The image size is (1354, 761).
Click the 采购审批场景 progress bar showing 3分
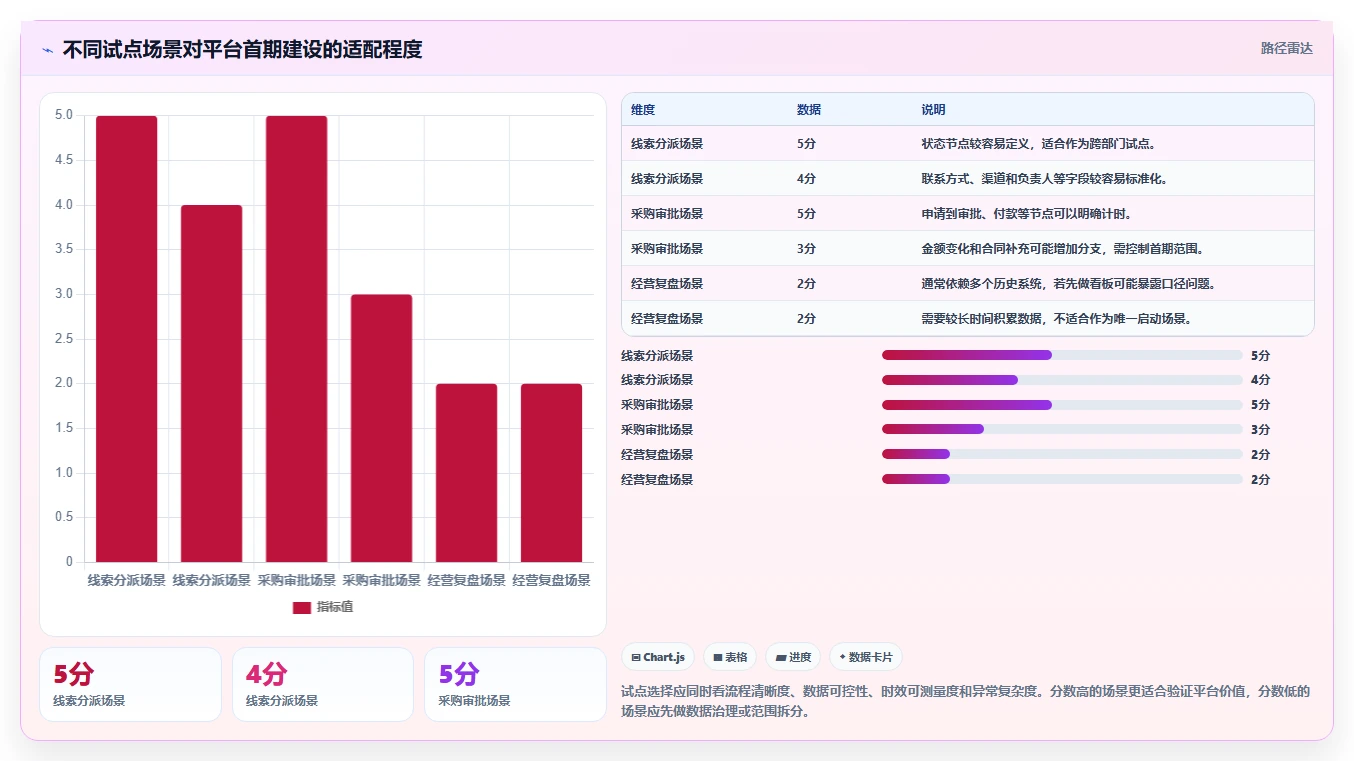1062,429
